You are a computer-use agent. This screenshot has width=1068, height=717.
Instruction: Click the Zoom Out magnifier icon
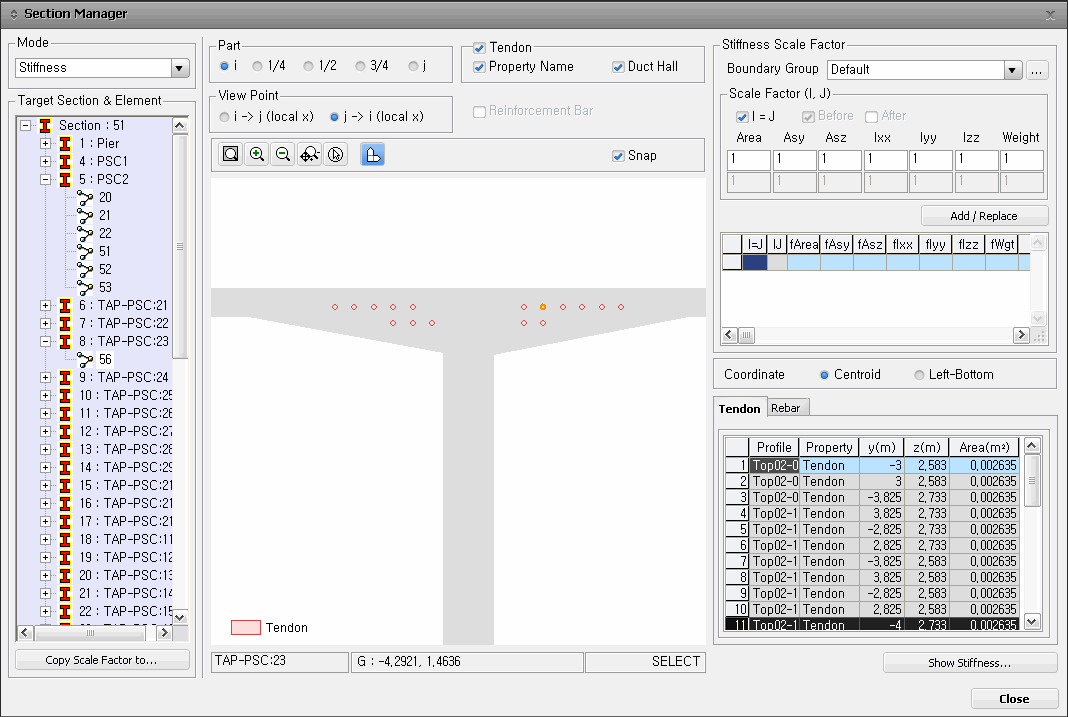point(283,155)
